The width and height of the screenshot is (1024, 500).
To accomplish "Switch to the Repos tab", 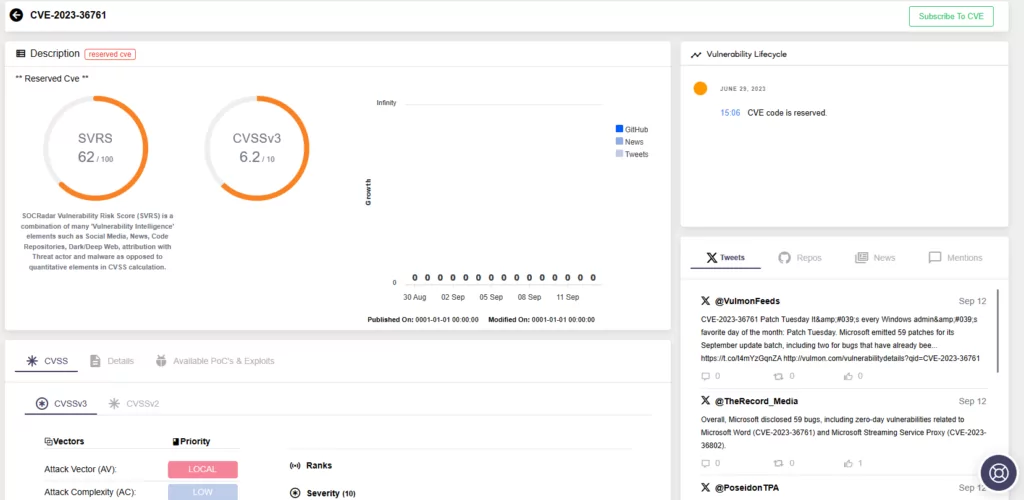I will coord(800,258).
